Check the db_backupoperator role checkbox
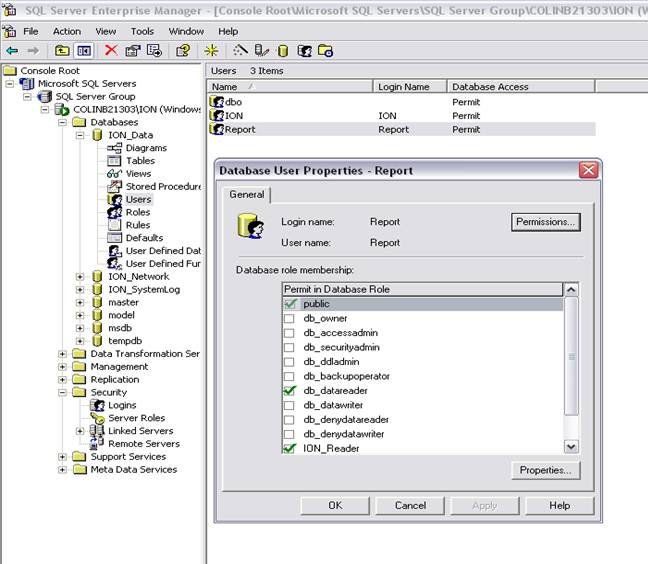The width and height of the screenshot is (648, 564). [x=289, y=376]
